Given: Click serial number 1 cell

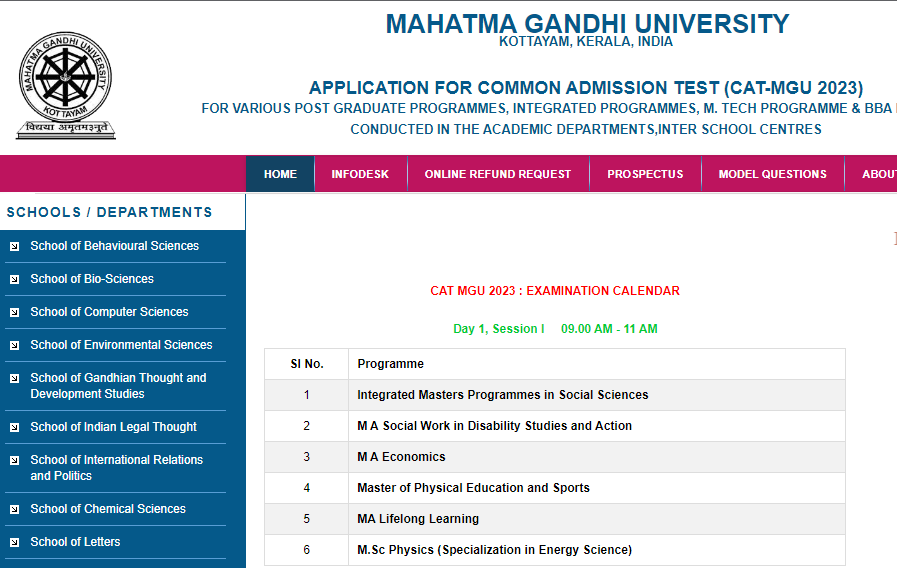Looking at the screenshot, I should tap(307, 395).
